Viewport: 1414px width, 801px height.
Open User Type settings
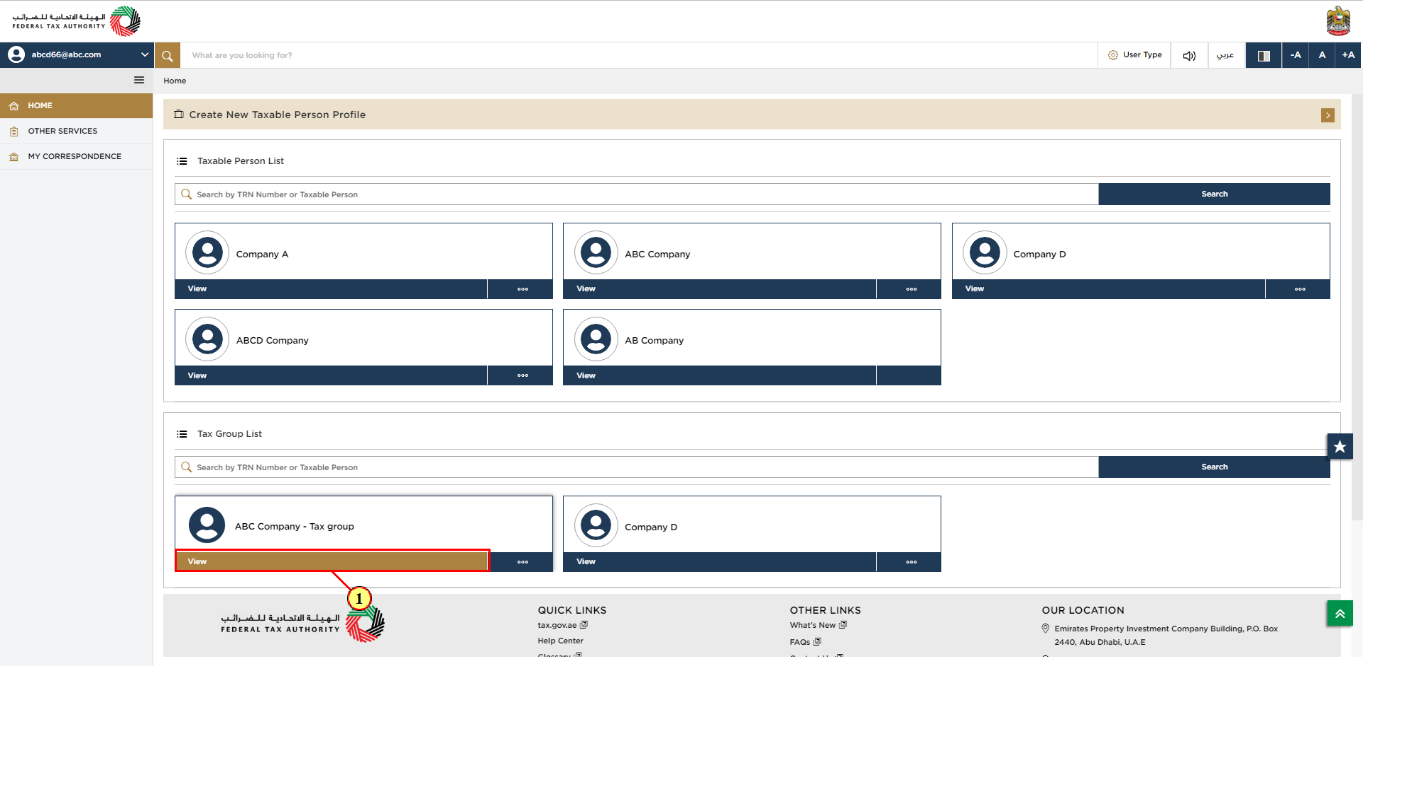point(1135,55)
